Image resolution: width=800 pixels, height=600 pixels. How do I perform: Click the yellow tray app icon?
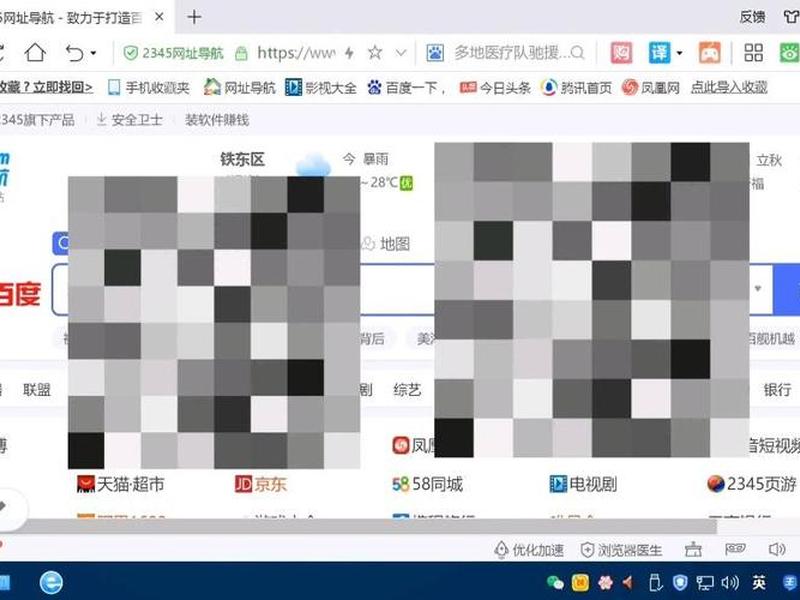tap(580, 582)
